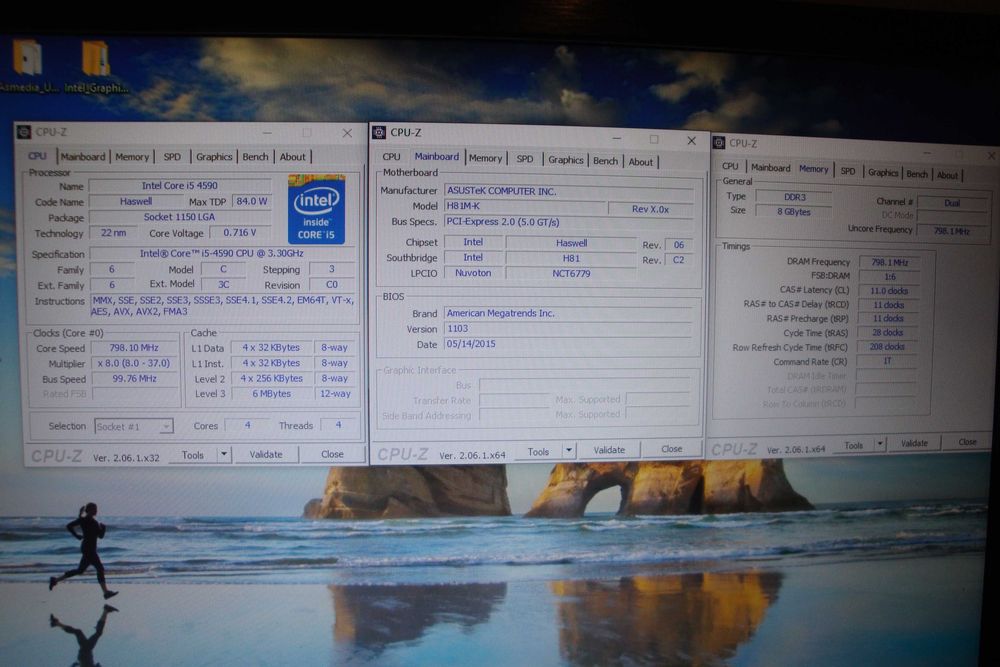This screenshot has width=1000, height=667.
Task: Switch to Bench tab in middle CPU-Z window
Action: tap(605, 161)
